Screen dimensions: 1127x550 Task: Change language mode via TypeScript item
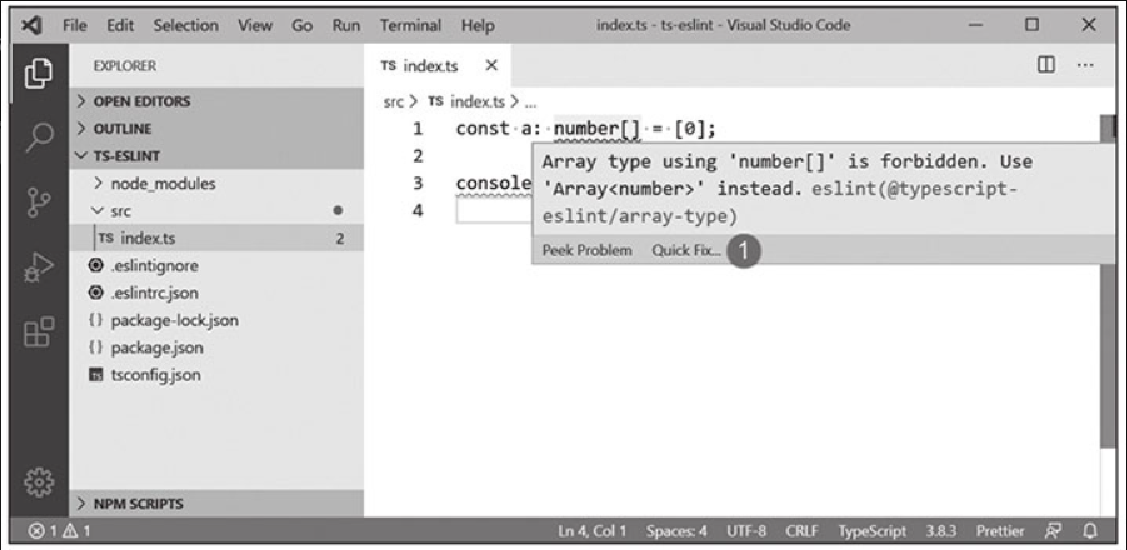point(872,533)
